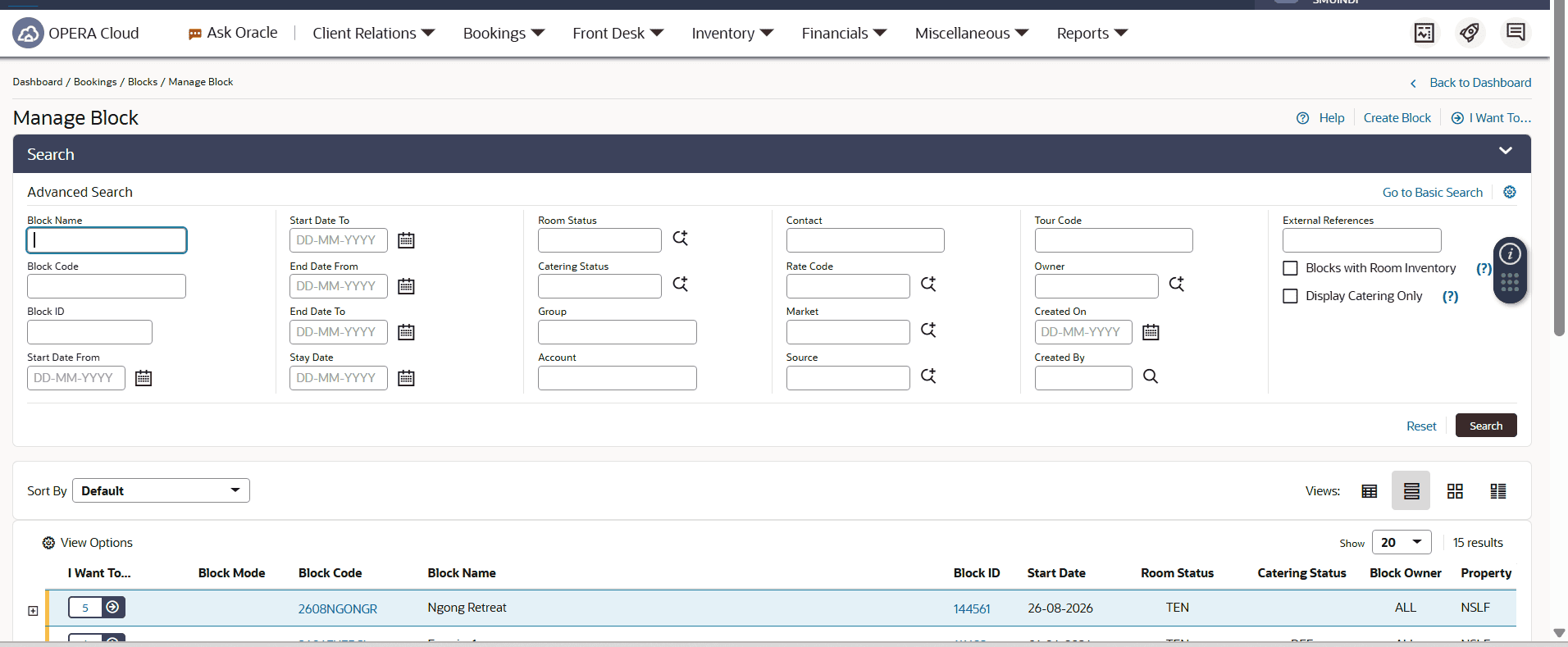1568x647 pixels.
Task: Click the Block Code input field
Action: pos(107,286)
